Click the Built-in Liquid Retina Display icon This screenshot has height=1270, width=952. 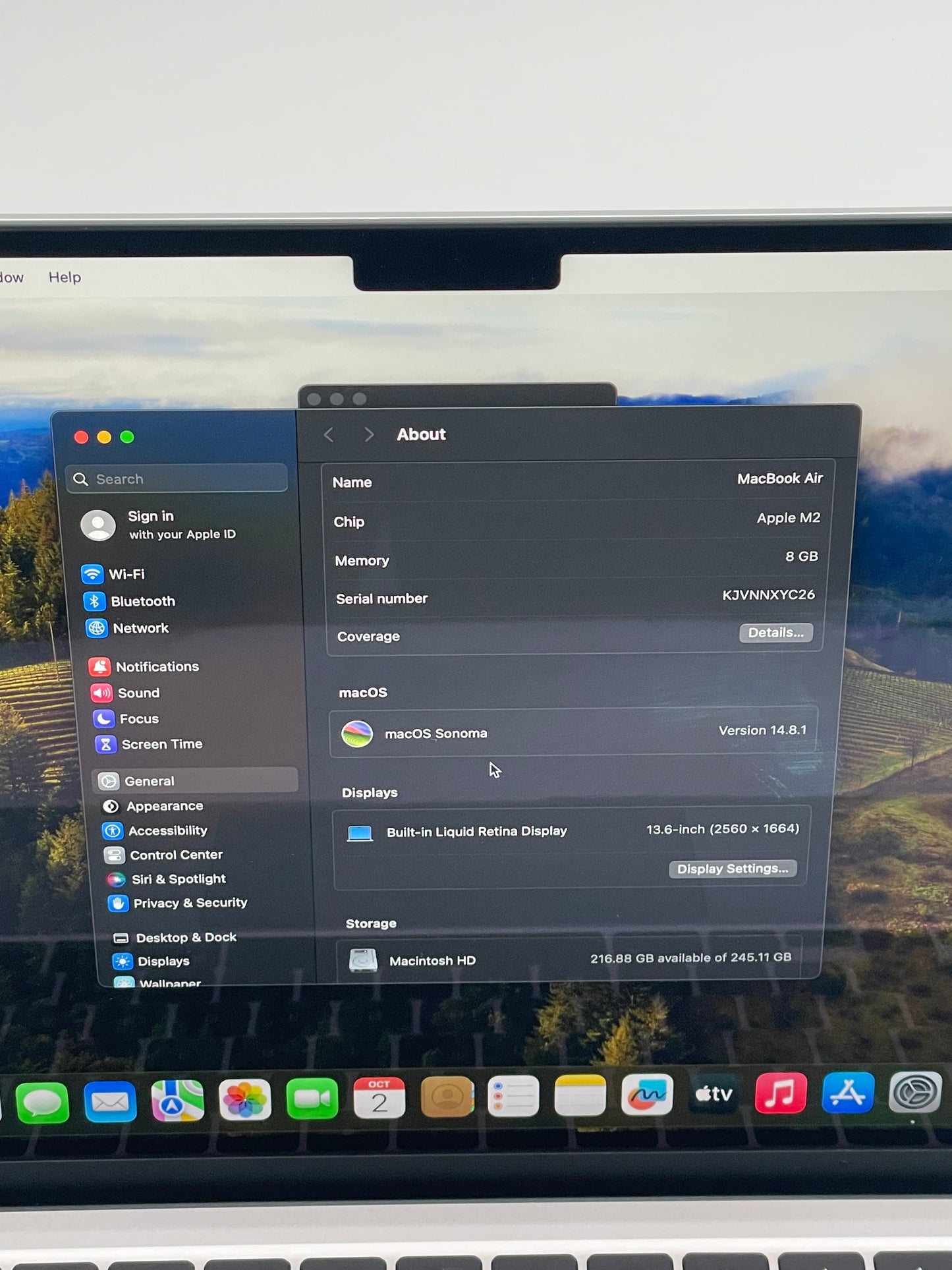360,833
